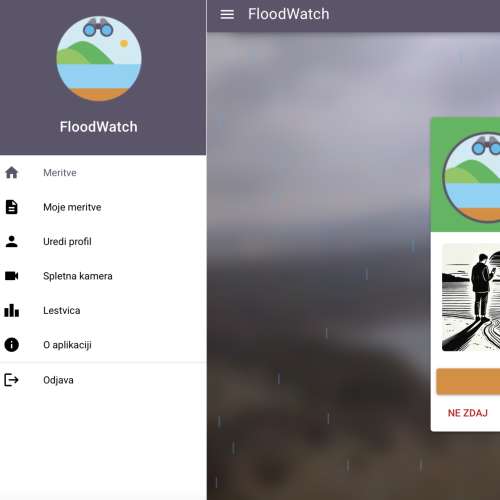Image resolution: width=500 pixels, height=500 pixels.
Task: Open O aplikaciji page
Action: click(x=103, y=345)
